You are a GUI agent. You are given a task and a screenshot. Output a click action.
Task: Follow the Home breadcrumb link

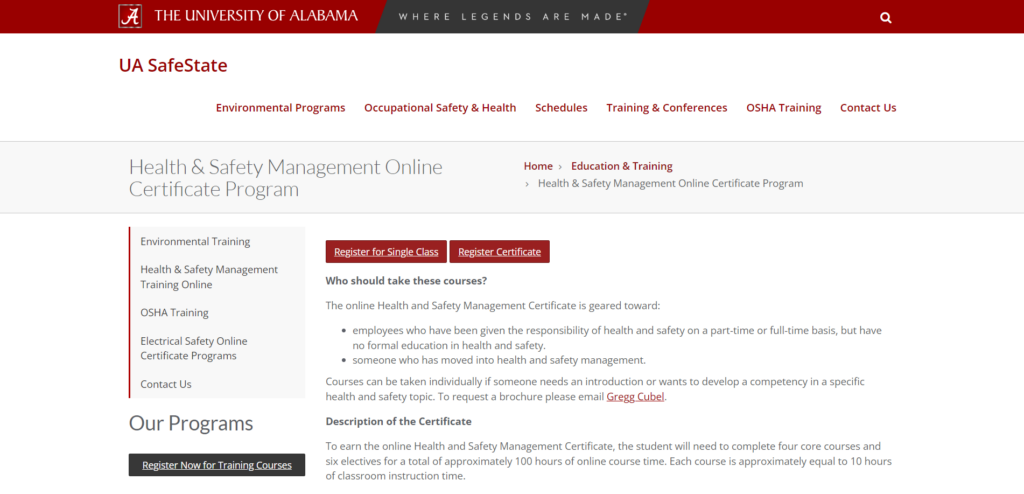tap(538, 166)
